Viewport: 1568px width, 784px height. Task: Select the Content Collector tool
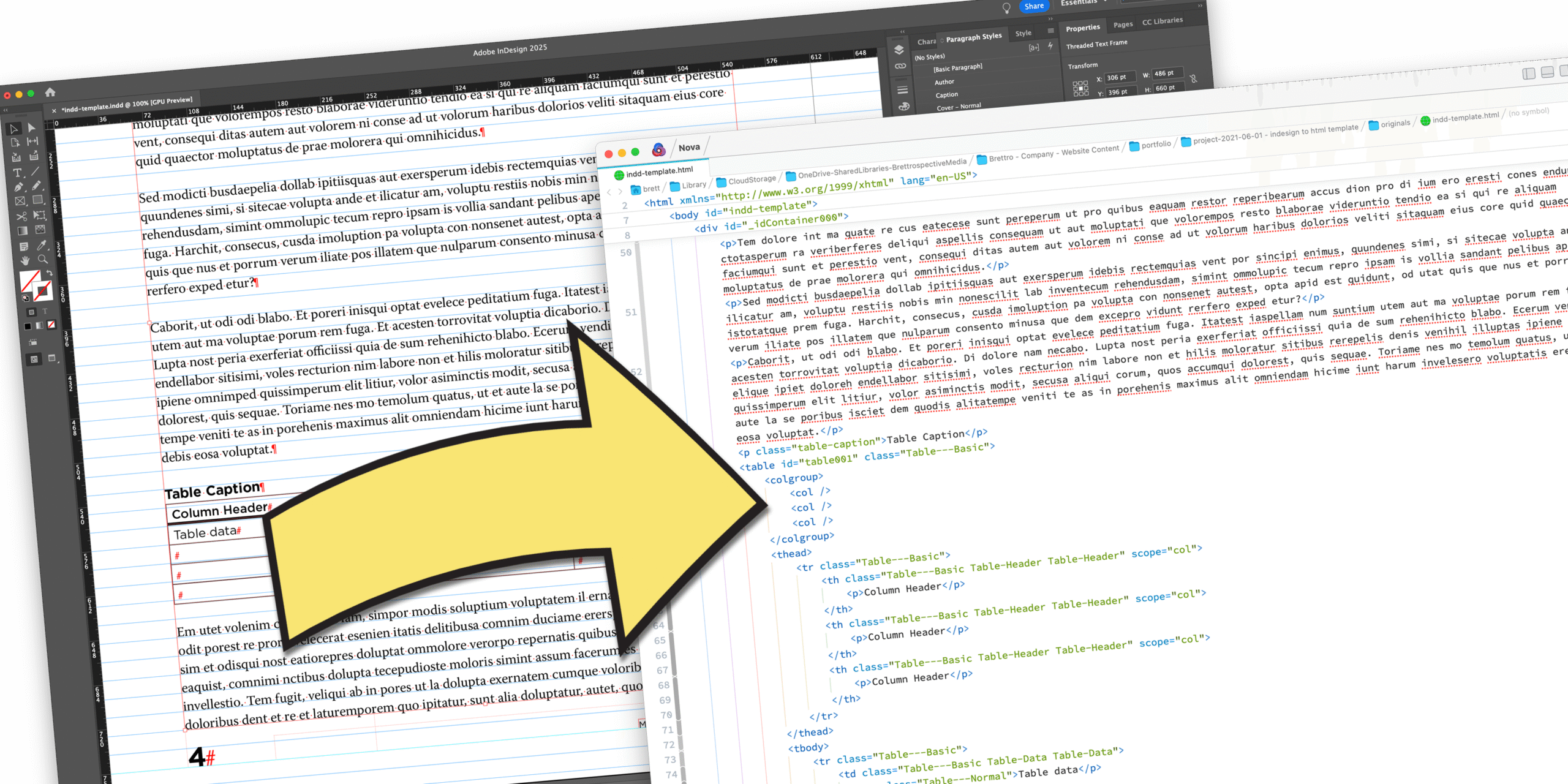(x=16, y=157)
